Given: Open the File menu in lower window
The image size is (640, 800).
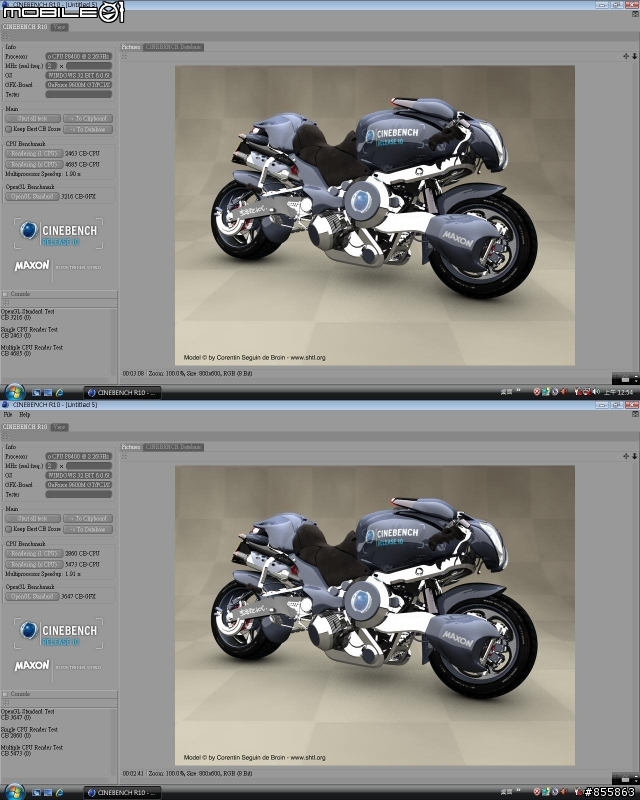Looking at the screenshot, I should pos(8,415).
